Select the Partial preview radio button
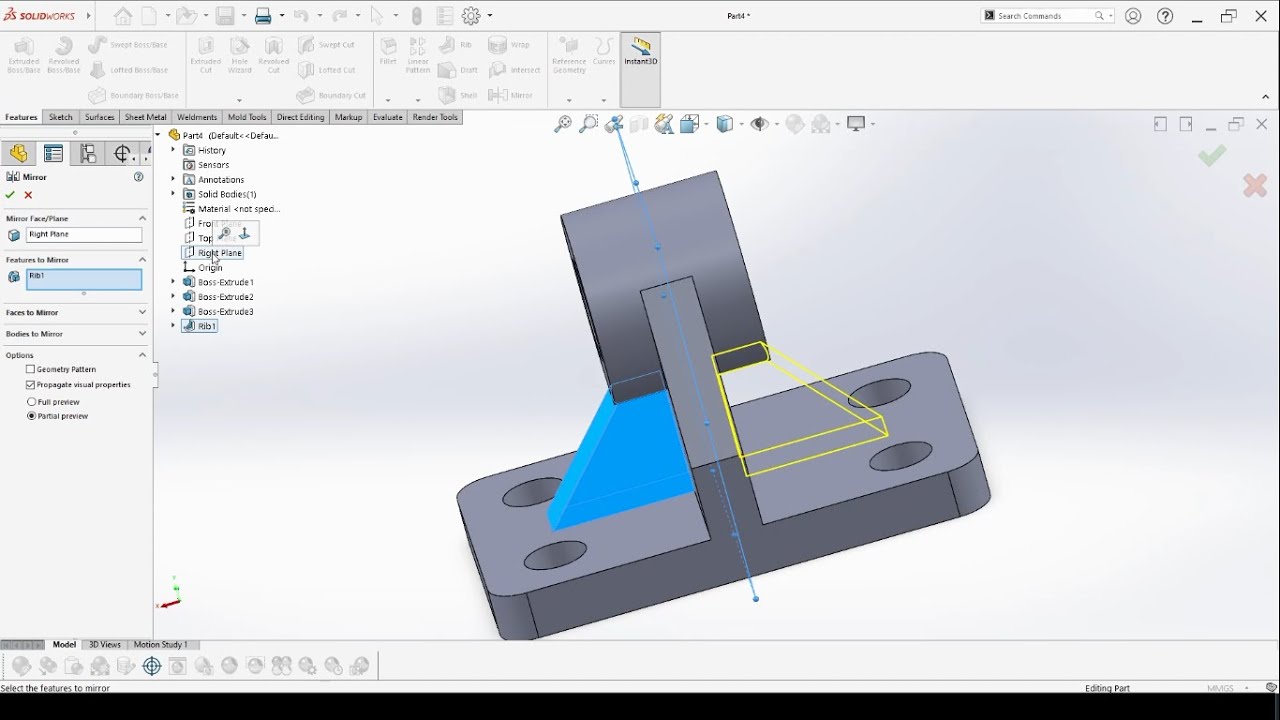Screen dimensions: 1280x720 [x=31, y=416]
